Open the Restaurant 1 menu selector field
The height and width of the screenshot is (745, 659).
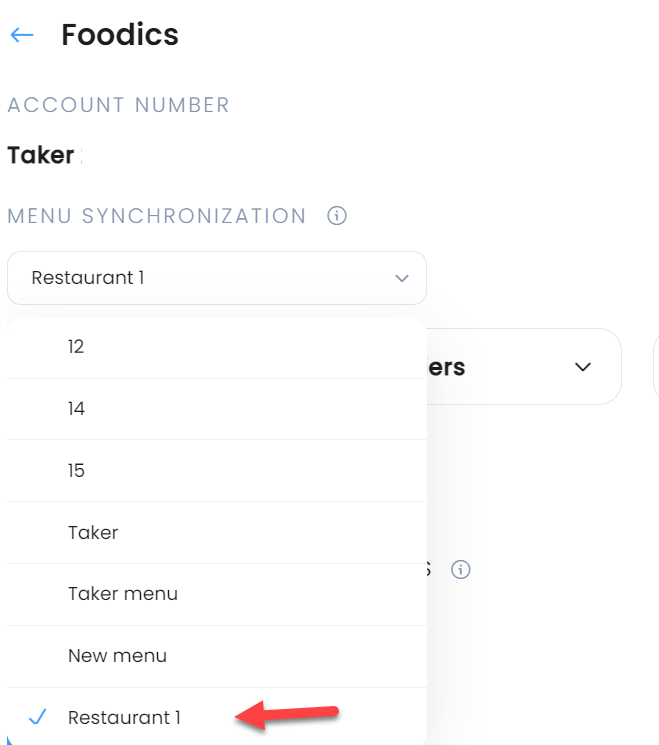(217, 278)
